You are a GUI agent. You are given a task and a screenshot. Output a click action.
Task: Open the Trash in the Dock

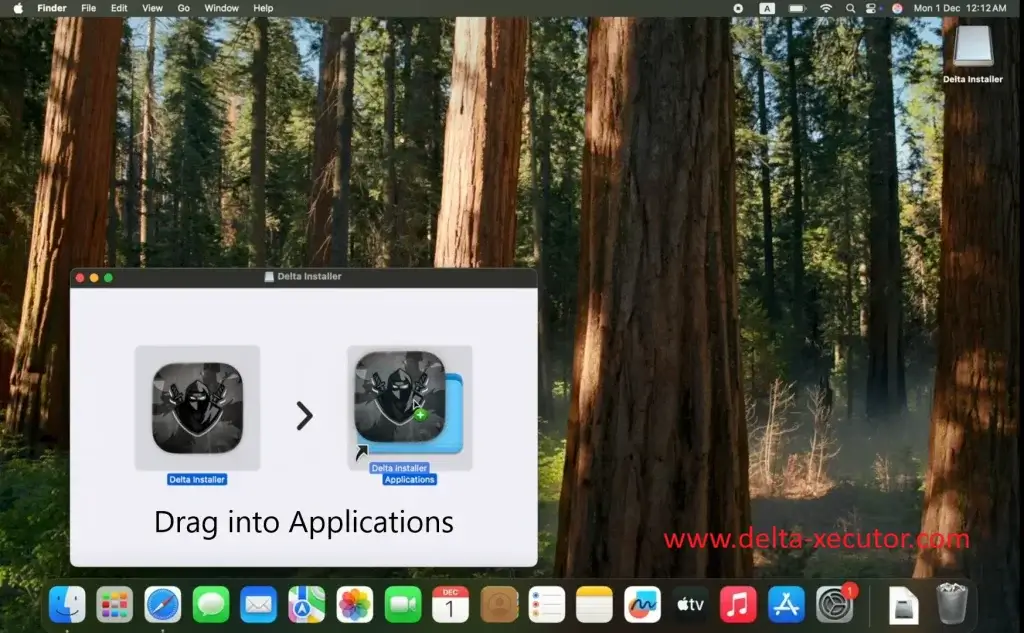tap(952, 604)
